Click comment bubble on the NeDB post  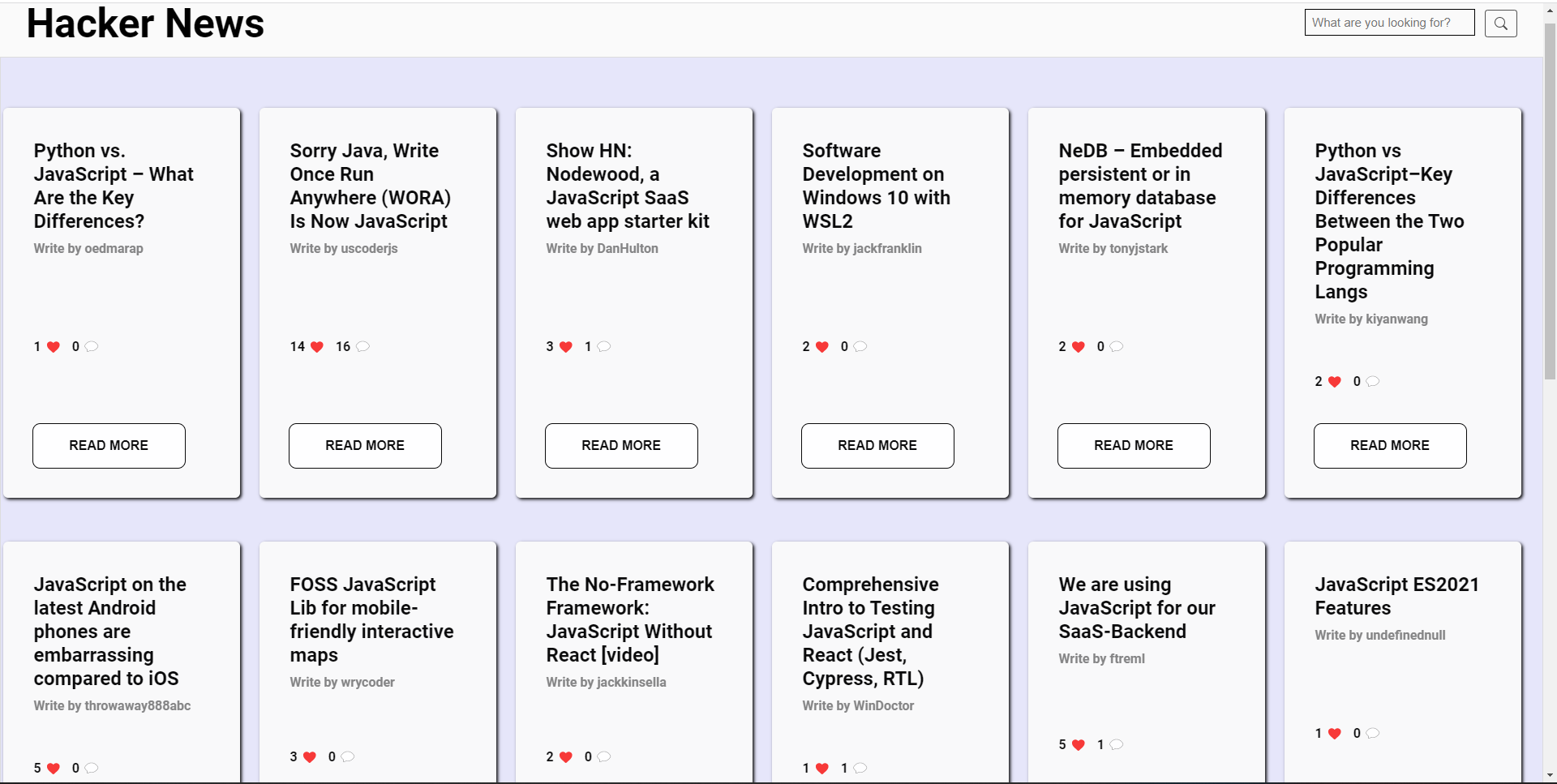point(1117,346)
